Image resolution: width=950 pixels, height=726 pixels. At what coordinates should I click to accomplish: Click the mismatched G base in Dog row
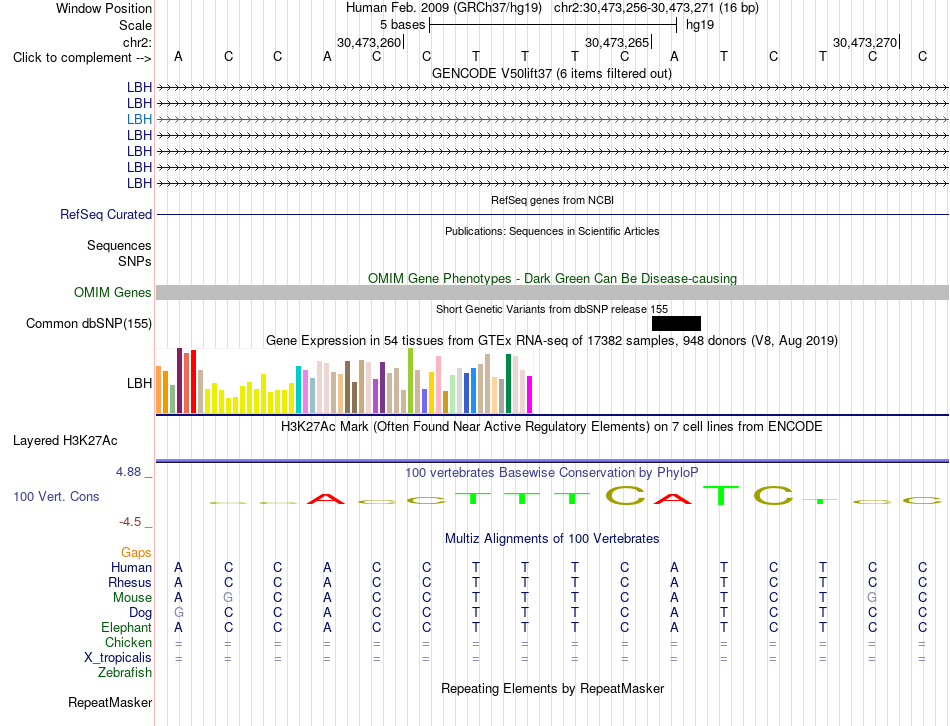pos(179,613)
